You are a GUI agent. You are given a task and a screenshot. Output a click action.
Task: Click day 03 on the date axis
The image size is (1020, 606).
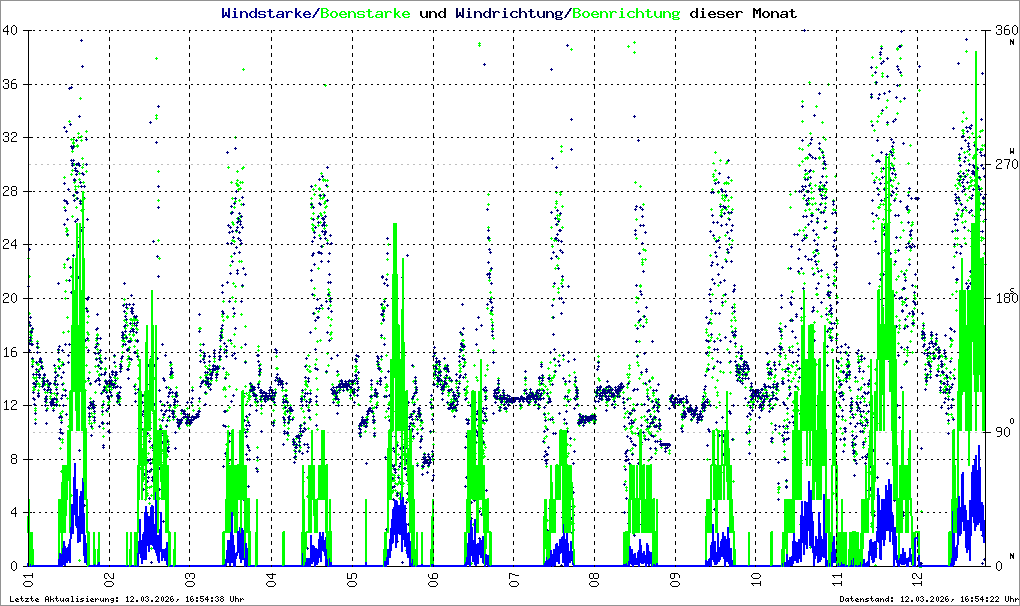coord(190,578)
